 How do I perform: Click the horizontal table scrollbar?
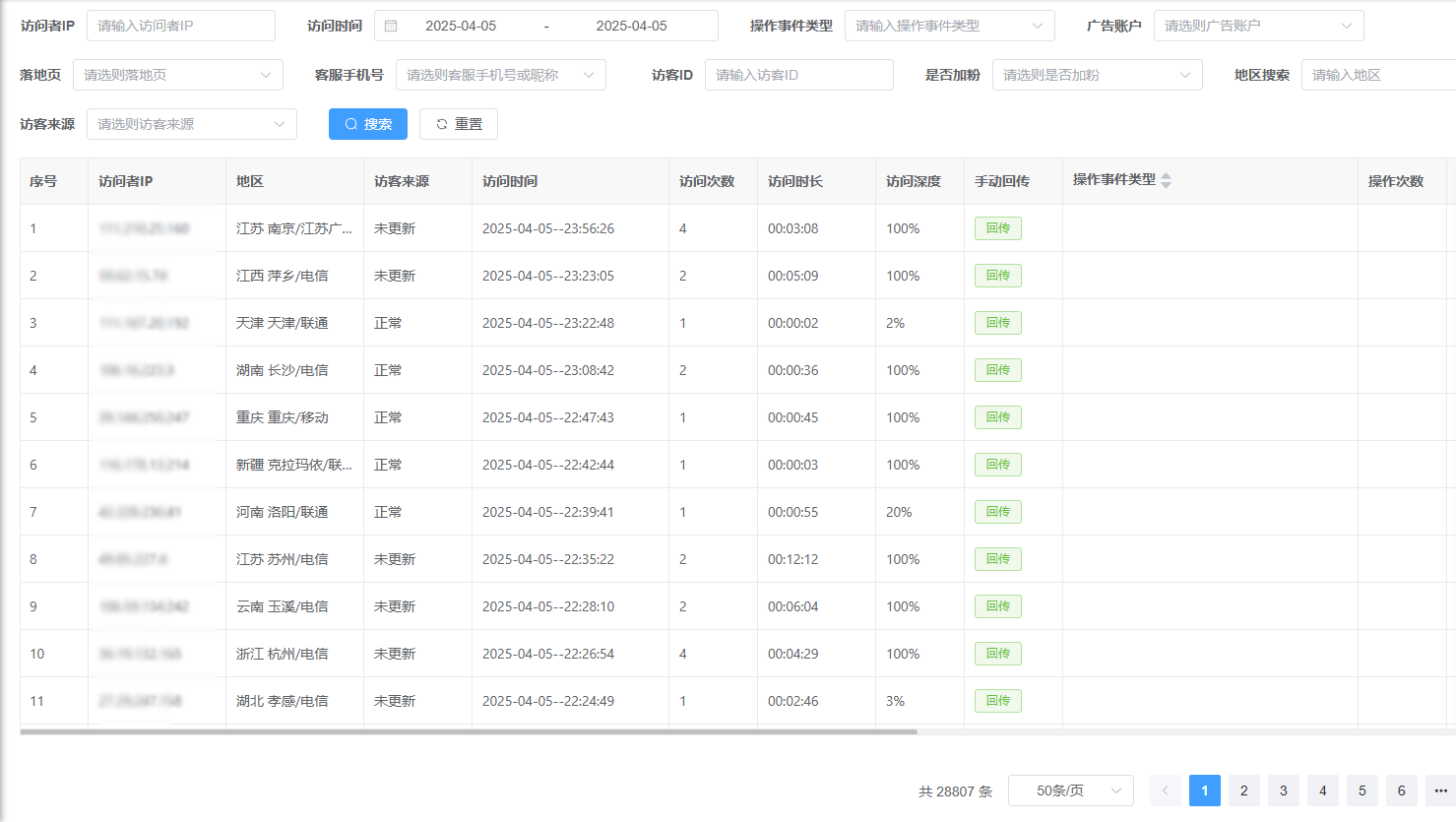click(x=469, y=731)
